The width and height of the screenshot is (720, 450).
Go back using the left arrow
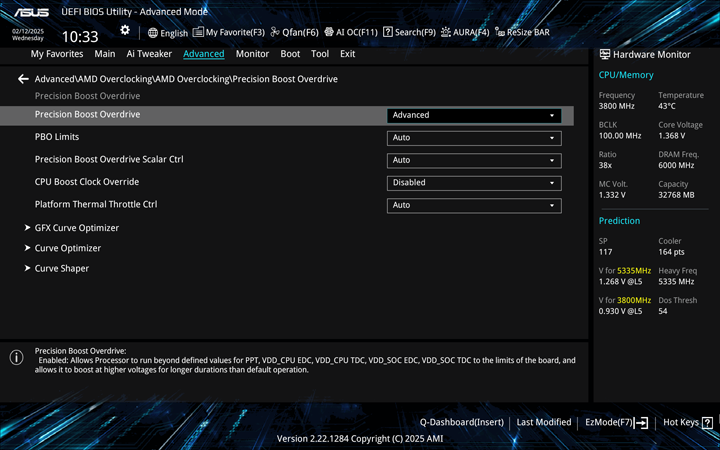point(23,79)
